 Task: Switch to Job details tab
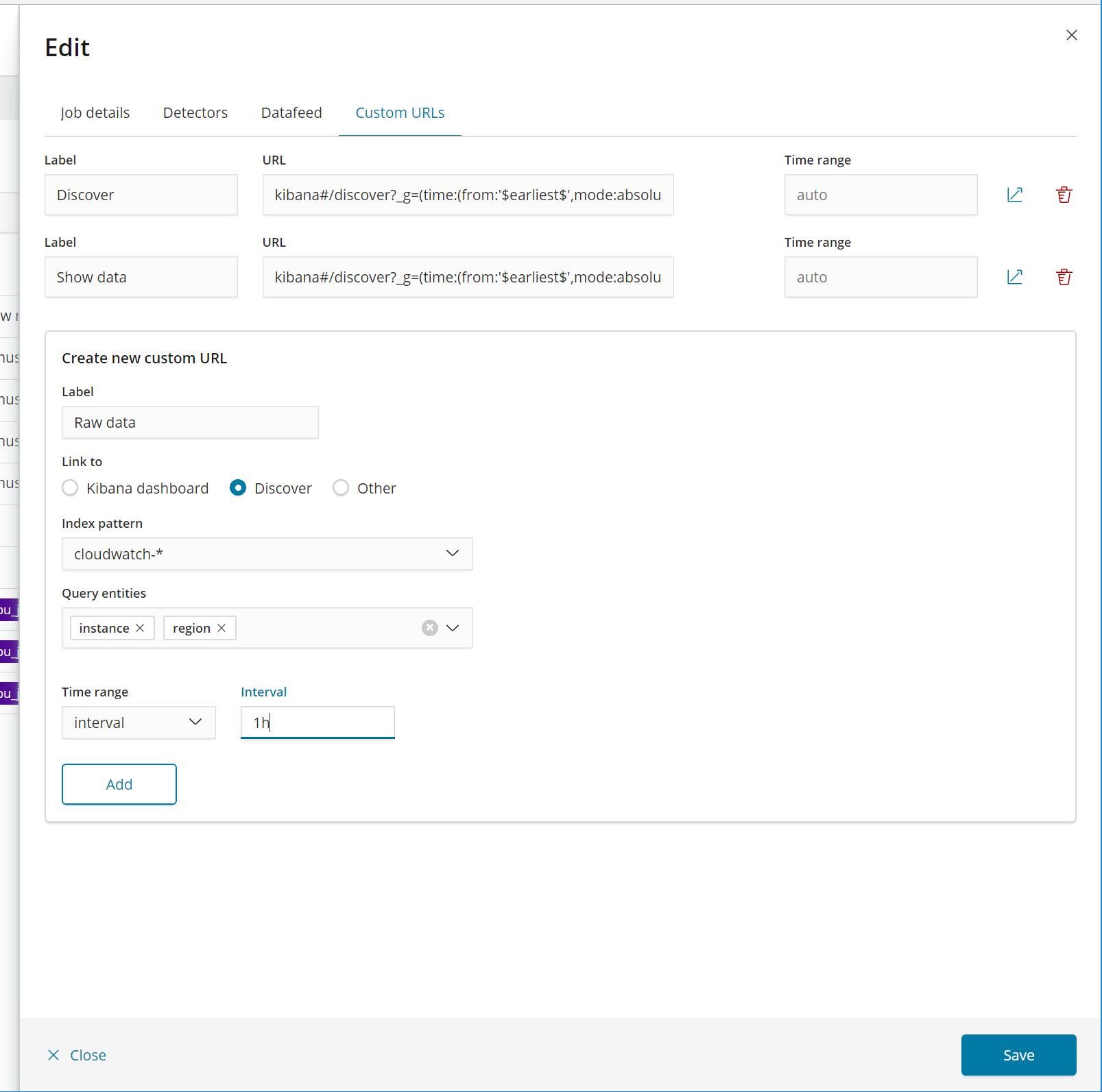click(x=95, y=112)
